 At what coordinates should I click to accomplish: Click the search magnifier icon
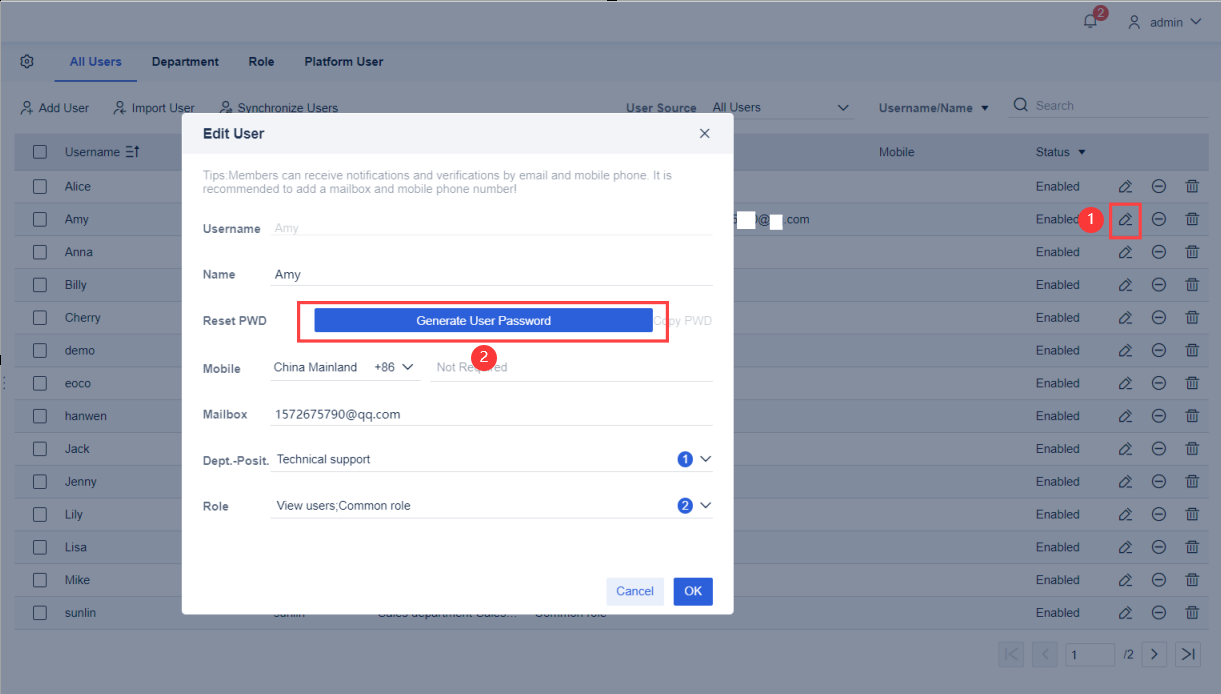[1020, 104]
